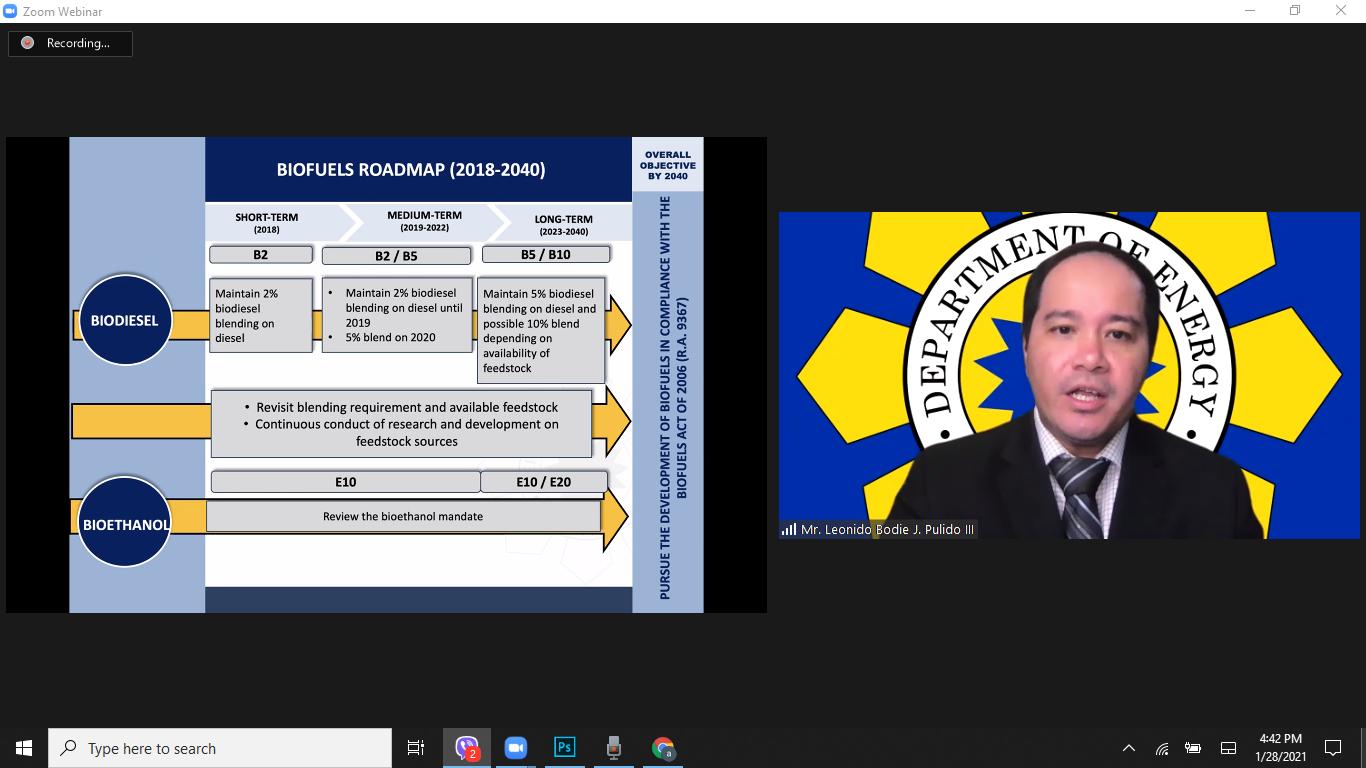This screenshot has width=1366, height=768.
Task: Open Photoshop from the taskbar
Action: (x=565, y=748)
